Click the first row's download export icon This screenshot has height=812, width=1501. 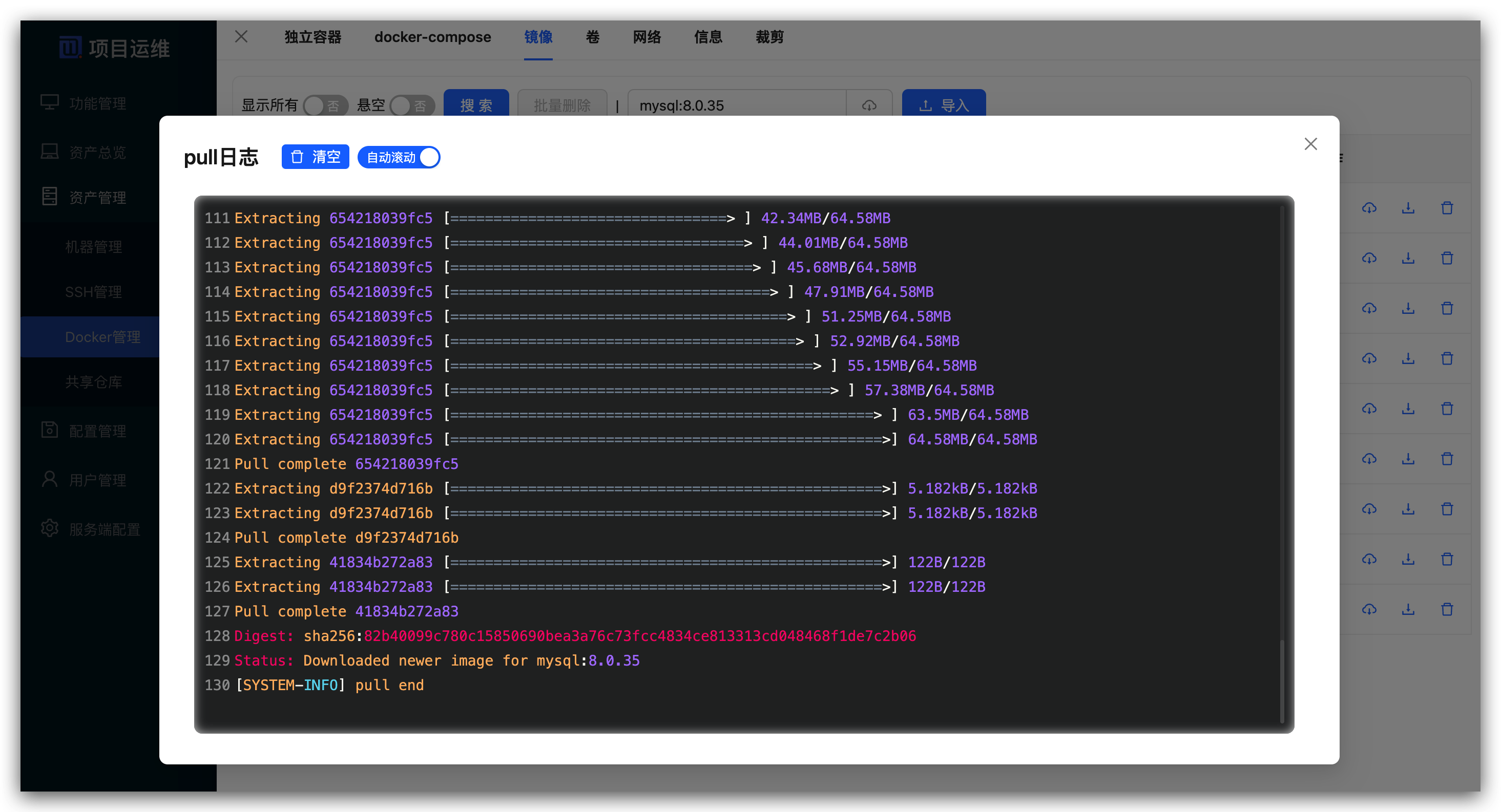click(1408, 208)
